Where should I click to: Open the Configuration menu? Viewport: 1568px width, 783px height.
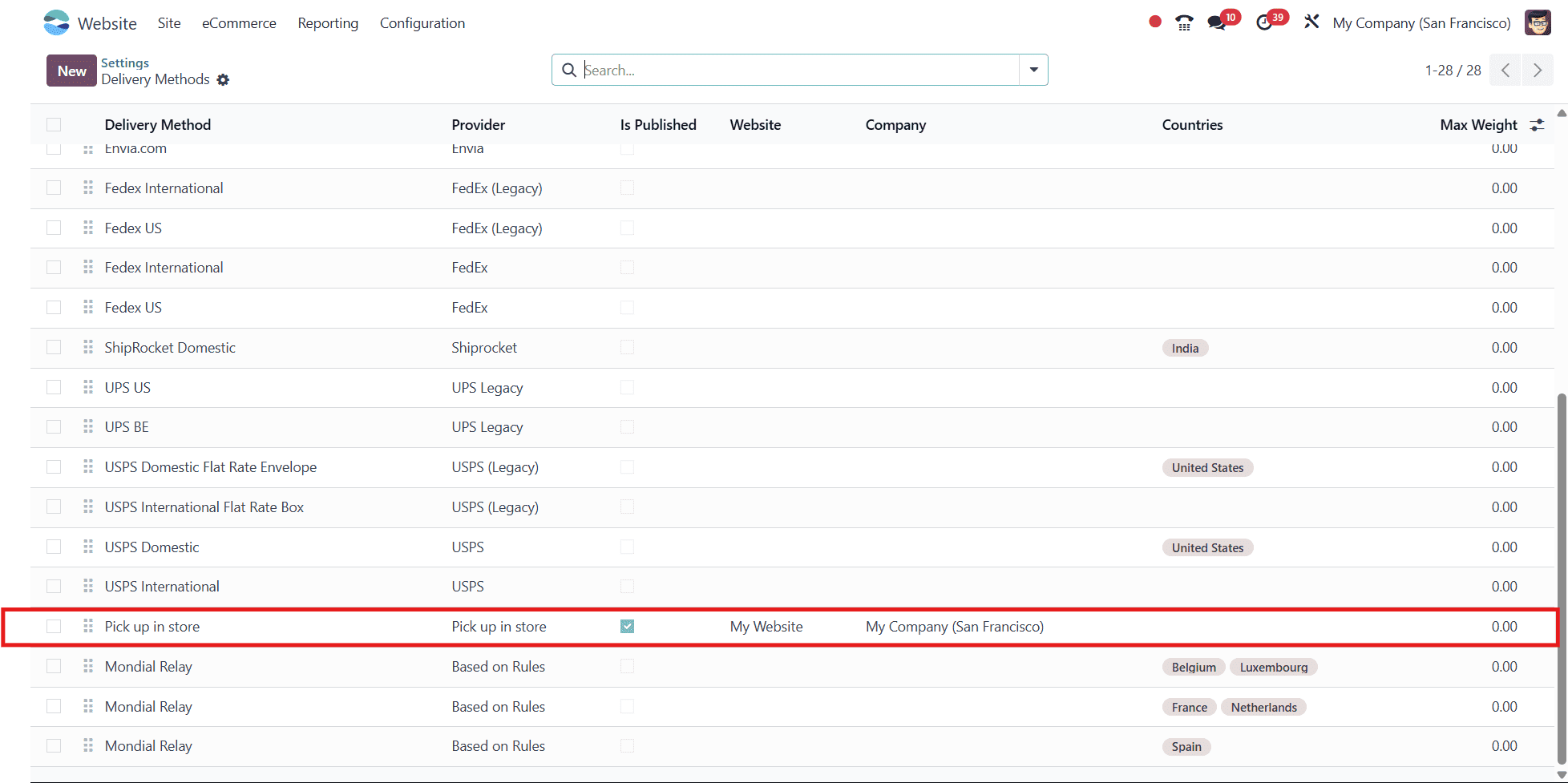(422, 23)
